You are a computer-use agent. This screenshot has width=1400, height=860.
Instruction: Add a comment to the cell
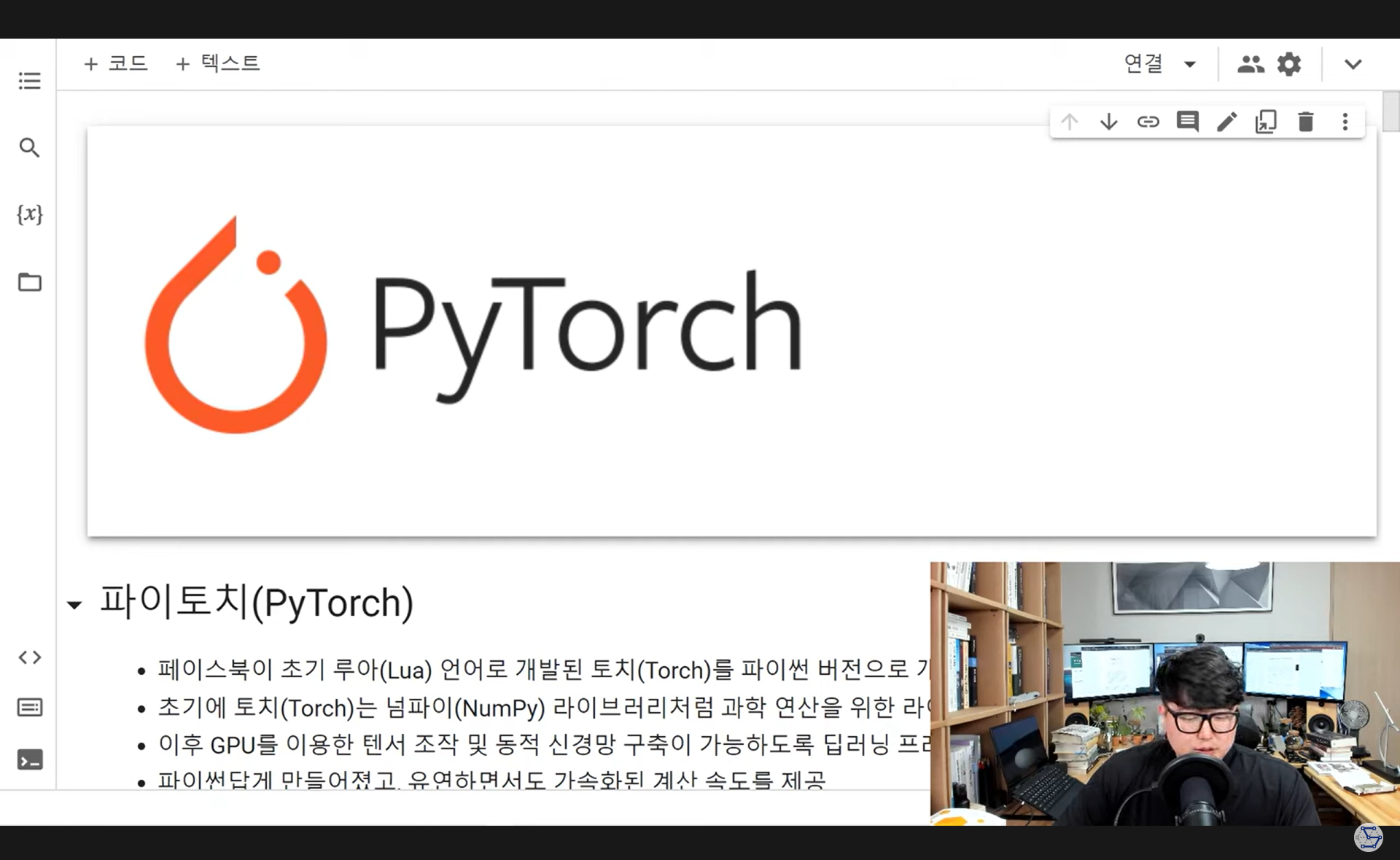[x=1187, y=122]
